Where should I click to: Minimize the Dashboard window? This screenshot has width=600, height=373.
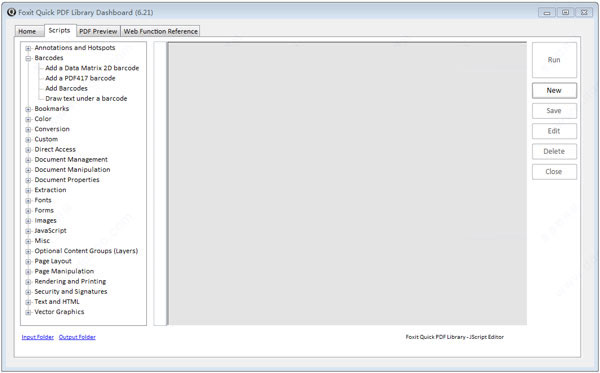[547, 13]
